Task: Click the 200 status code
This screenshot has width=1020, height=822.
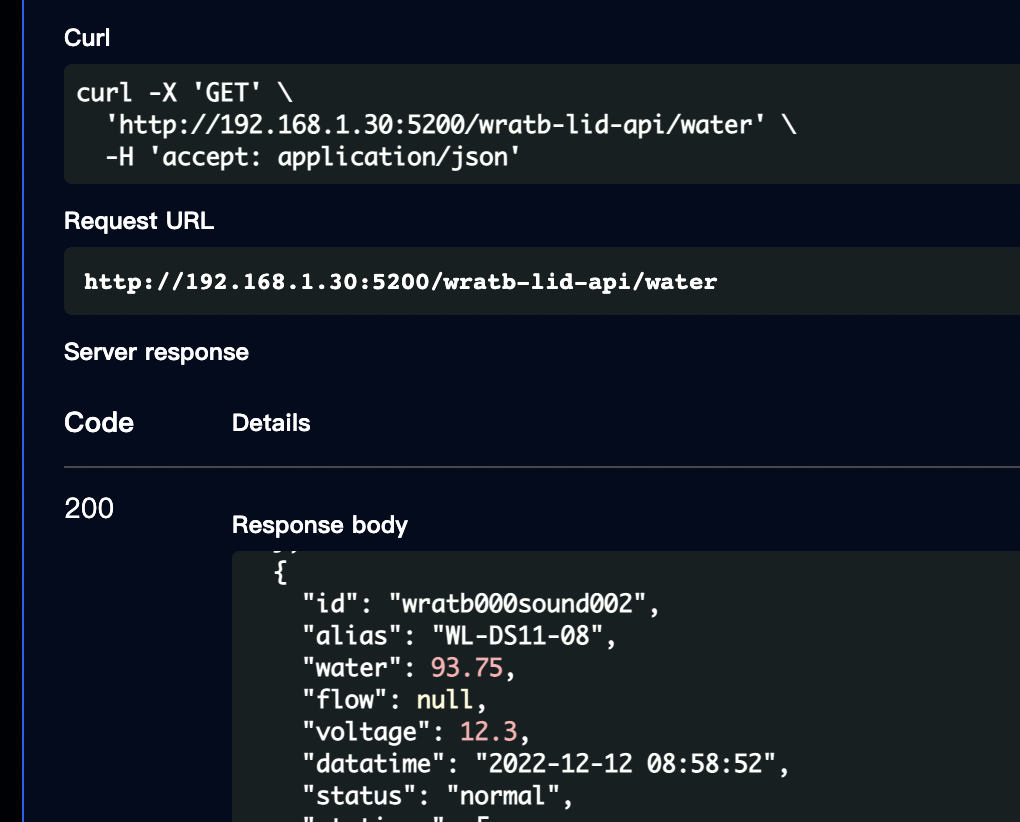Action: tap(89, 509)
